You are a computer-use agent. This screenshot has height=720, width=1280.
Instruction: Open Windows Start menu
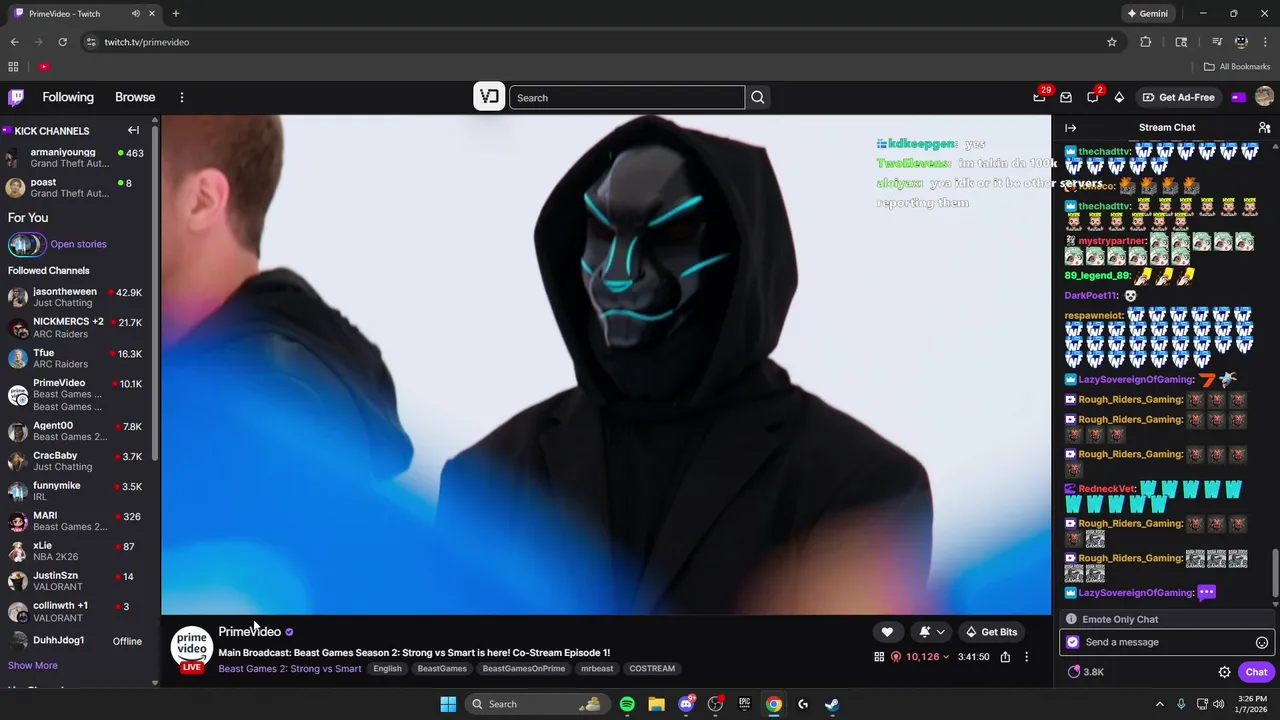pyautogui.click(x=448, y=704)
